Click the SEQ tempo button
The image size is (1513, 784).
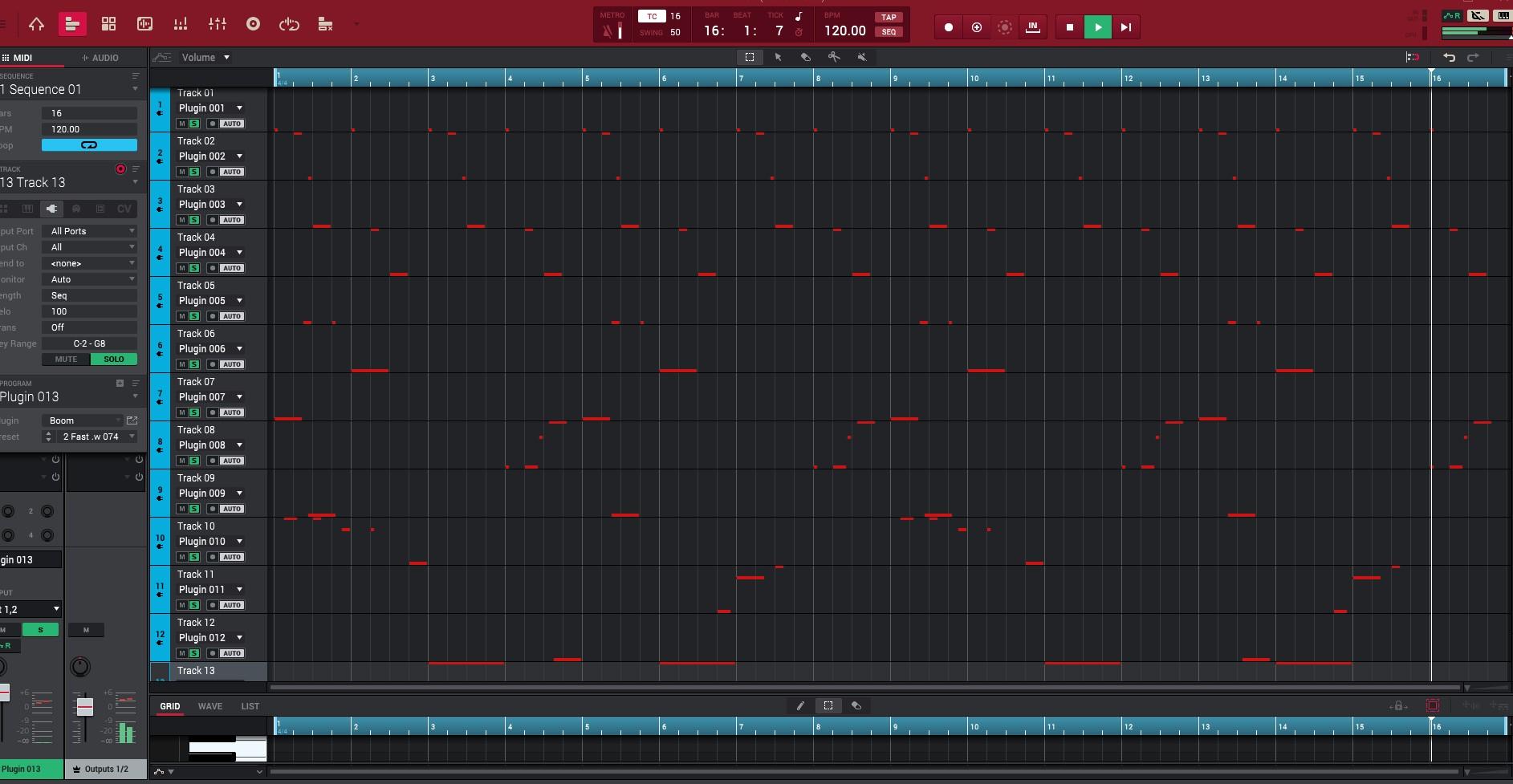coord(889,32)
